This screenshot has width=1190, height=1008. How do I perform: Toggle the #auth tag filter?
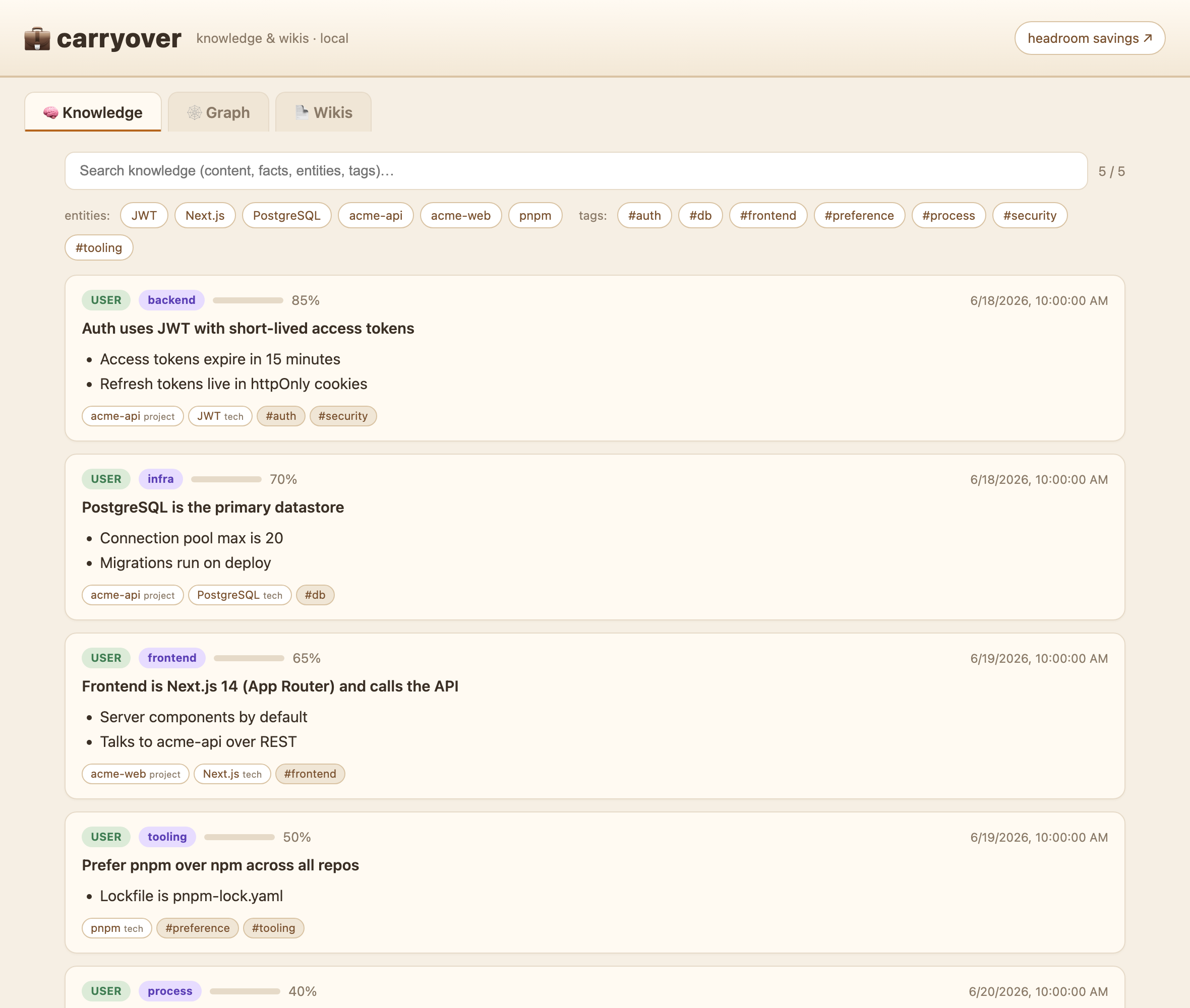tap(645, 215)
